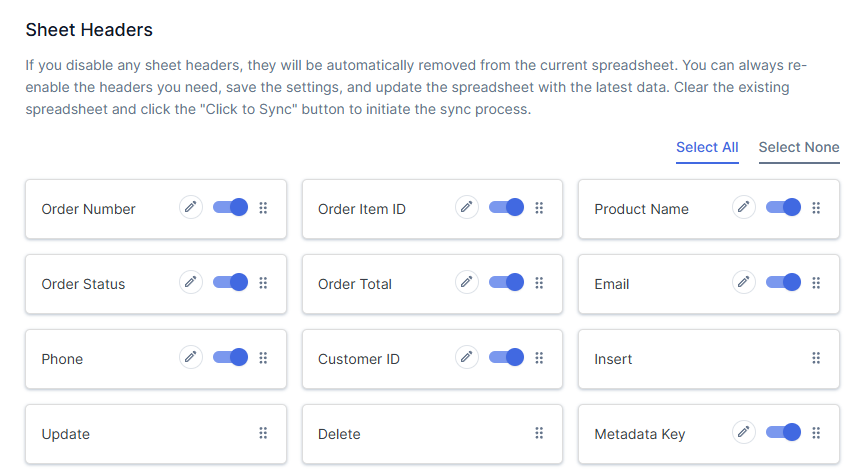This screenshot has height=471, width=865.
Task: Click the drag handle next to Email toggle
Action: pos(816,283)
